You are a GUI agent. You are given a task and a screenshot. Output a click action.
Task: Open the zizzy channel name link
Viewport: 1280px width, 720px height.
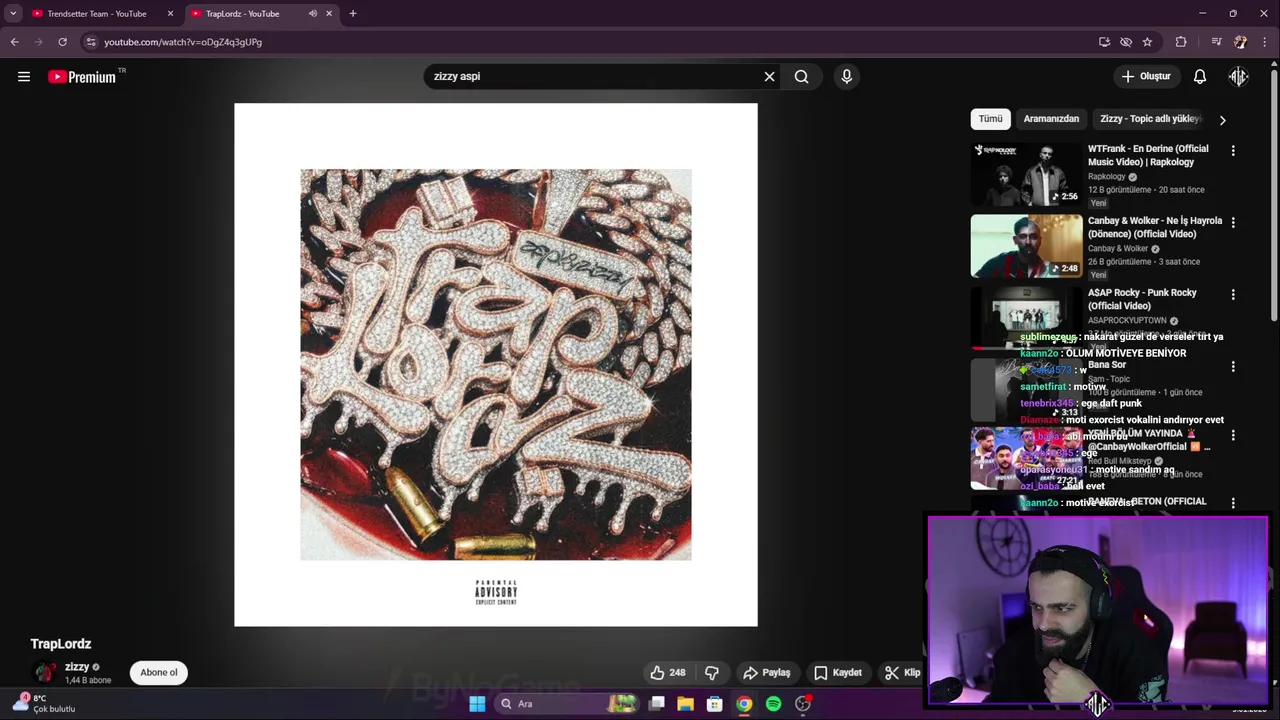point(77,667)
